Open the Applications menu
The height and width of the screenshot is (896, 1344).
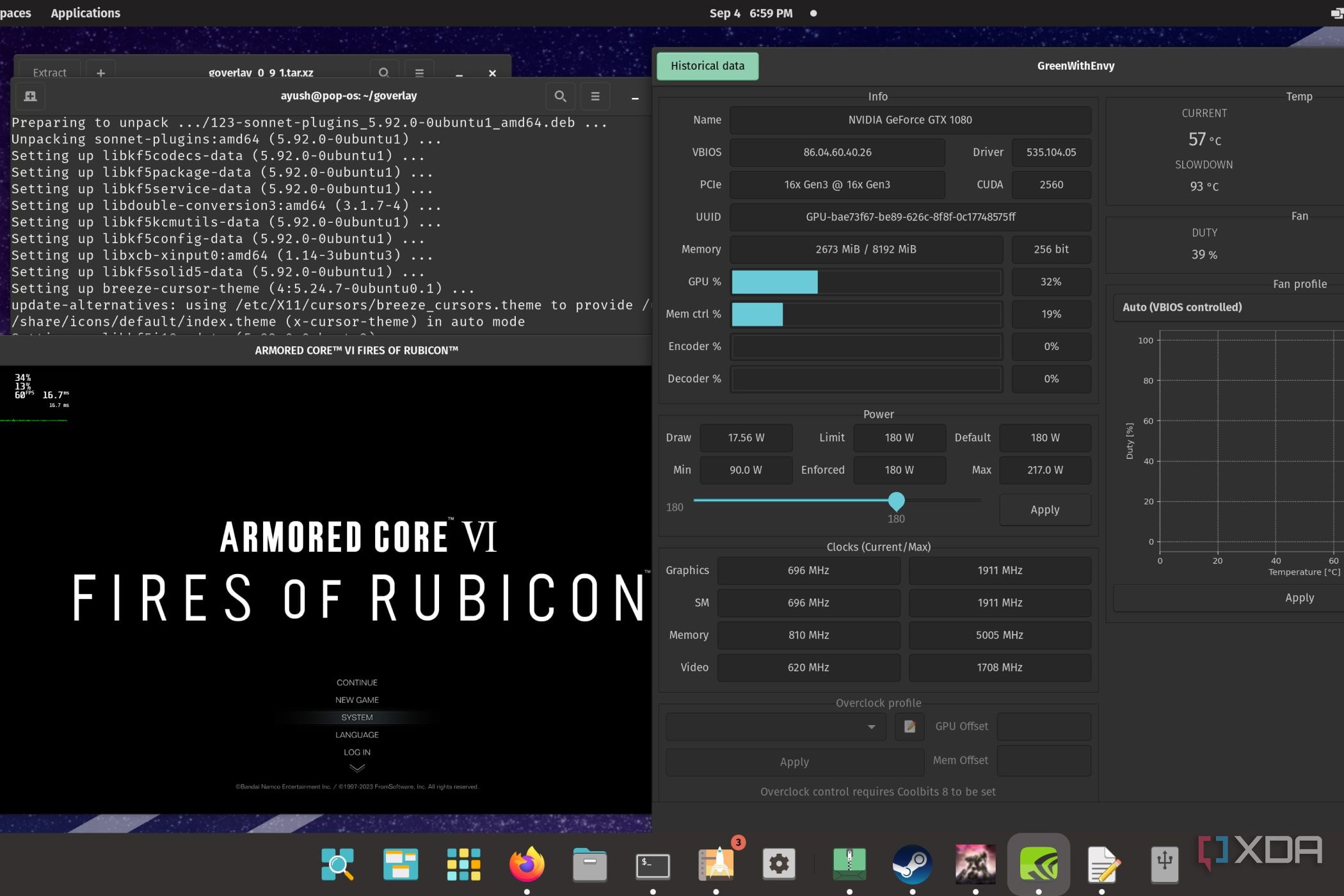(x=85, y=13)
